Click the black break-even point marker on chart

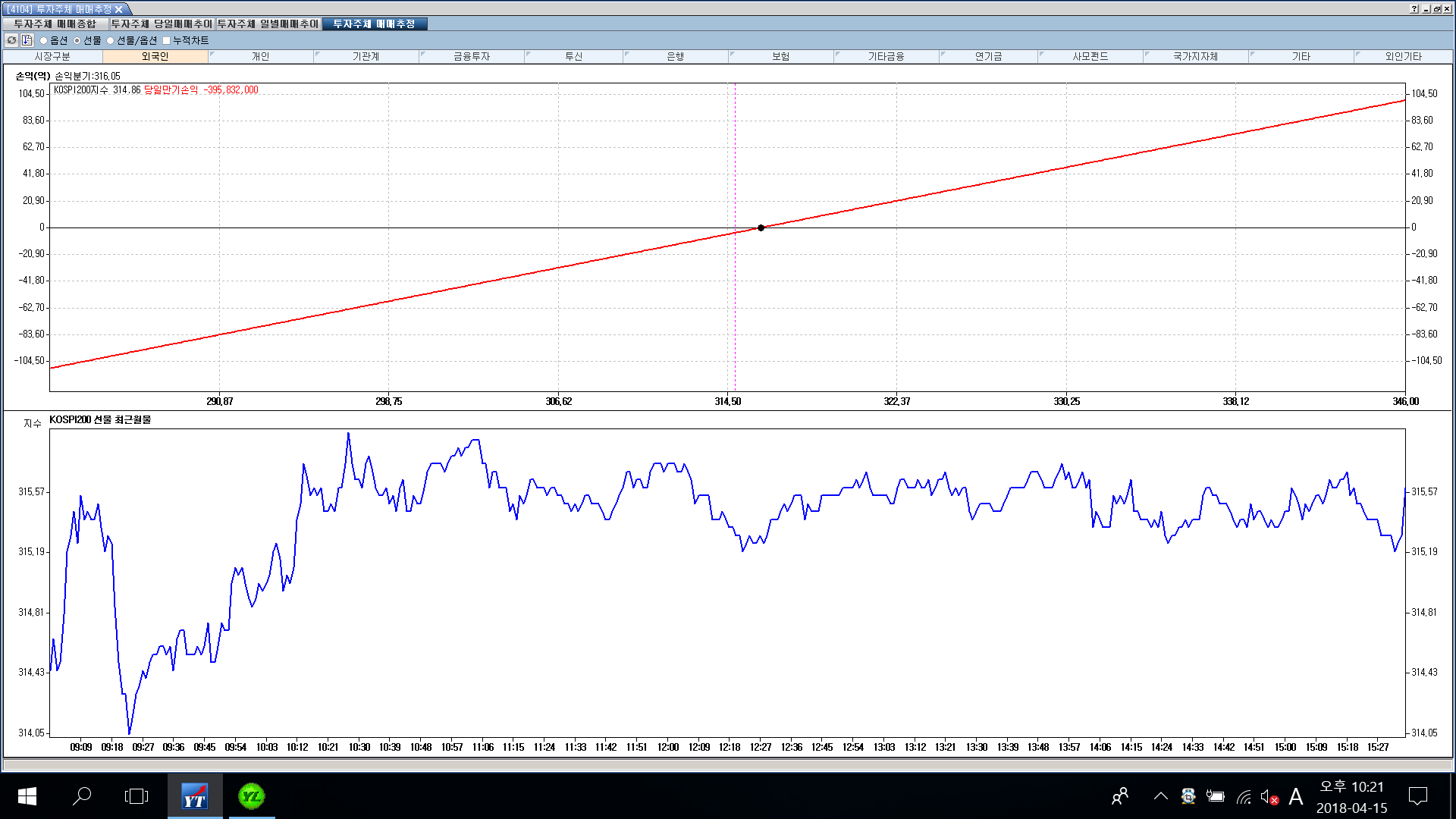click(761, 227)
